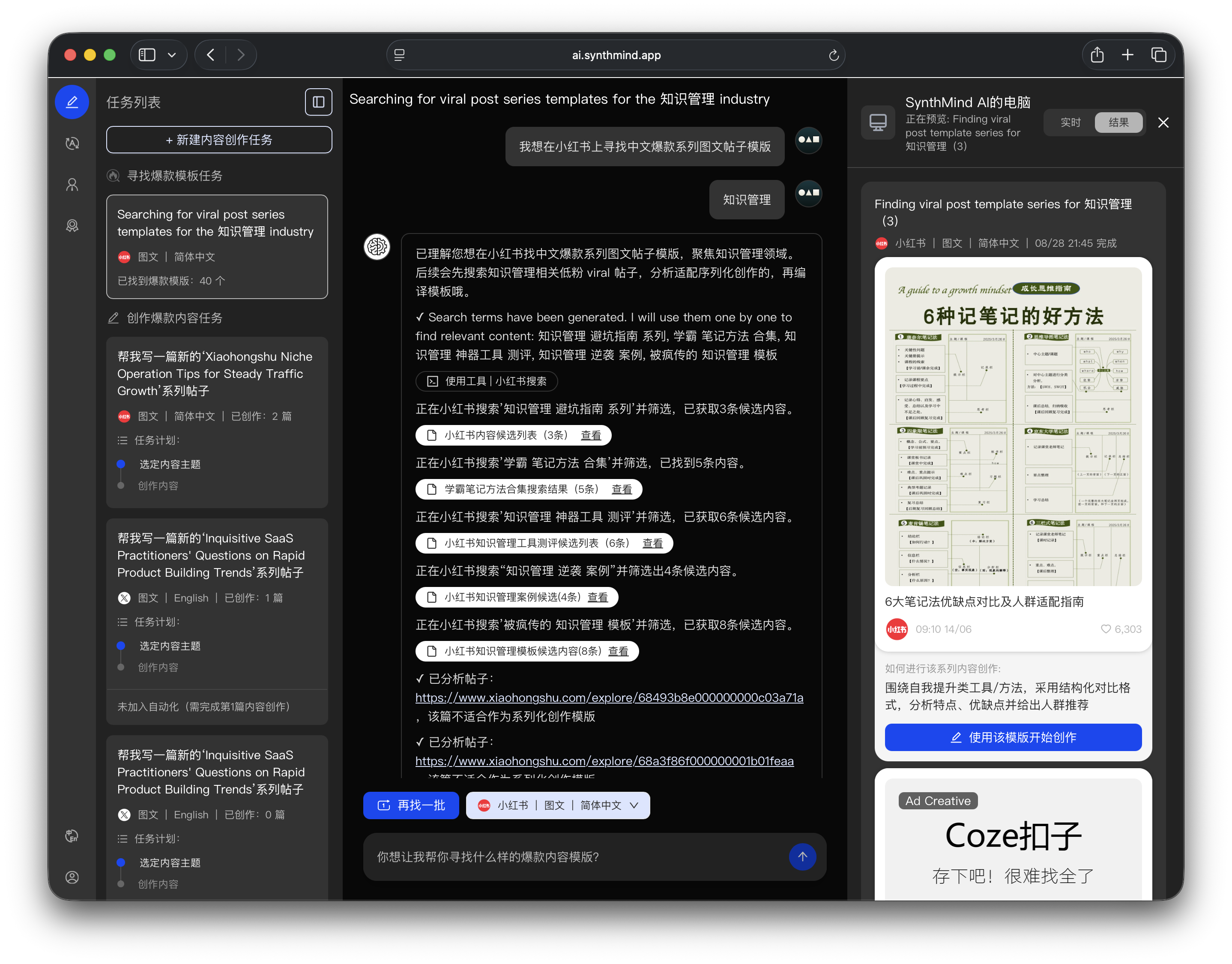Viewport: 1232px width, 964px height.
Task: Click the palette icon near sidebar bottom
Action: tap(72, 836)
